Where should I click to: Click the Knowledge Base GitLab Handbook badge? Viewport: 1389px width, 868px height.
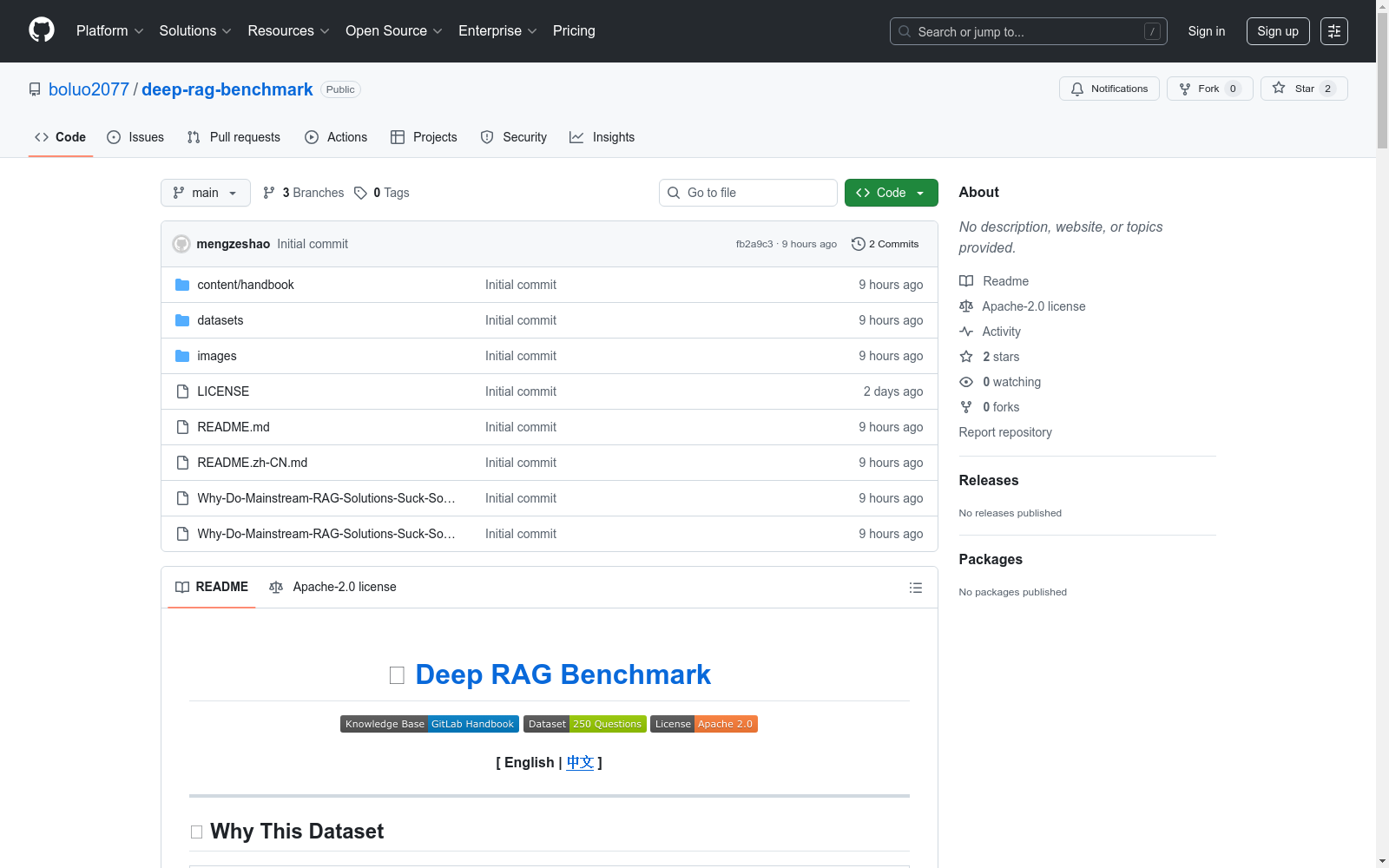coord(430,724)
